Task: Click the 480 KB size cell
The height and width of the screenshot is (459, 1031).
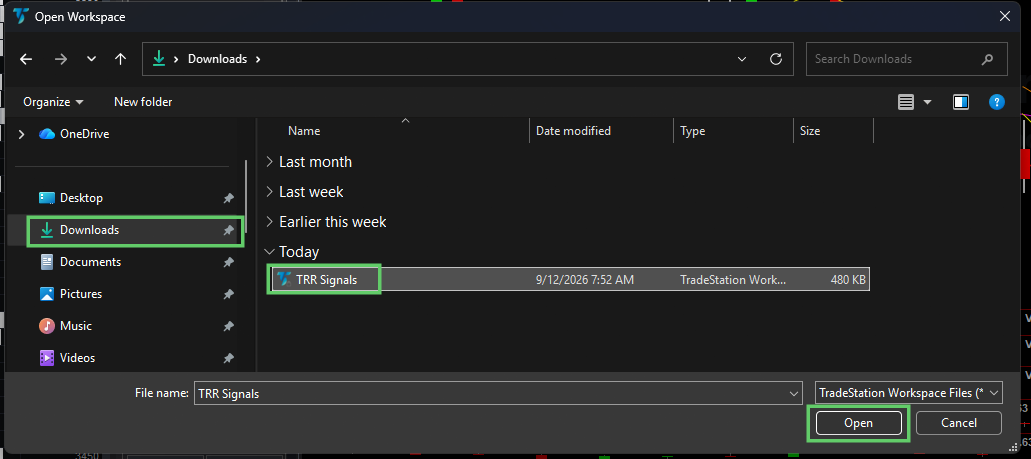Action: tap(848, 279)
